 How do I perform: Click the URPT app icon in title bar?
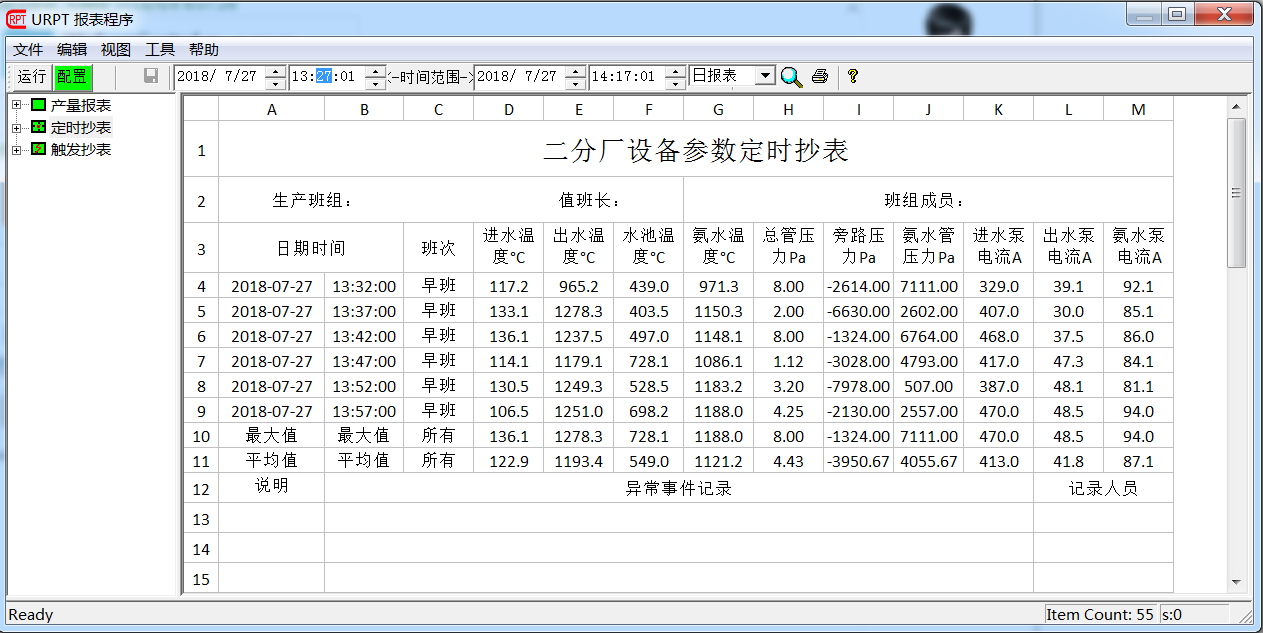(17, 19)
